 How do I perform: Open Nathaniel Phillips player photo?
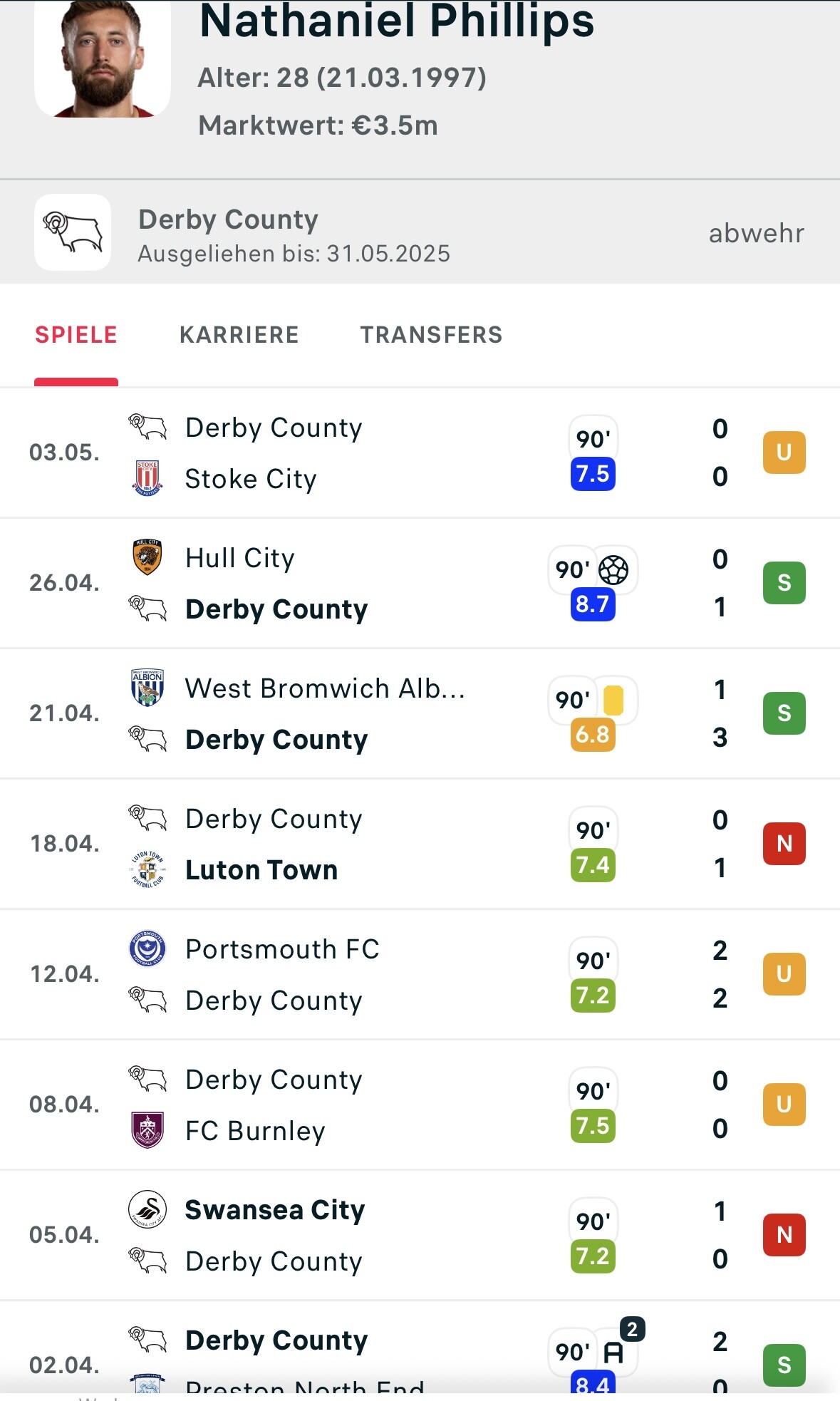click(103, 58)
